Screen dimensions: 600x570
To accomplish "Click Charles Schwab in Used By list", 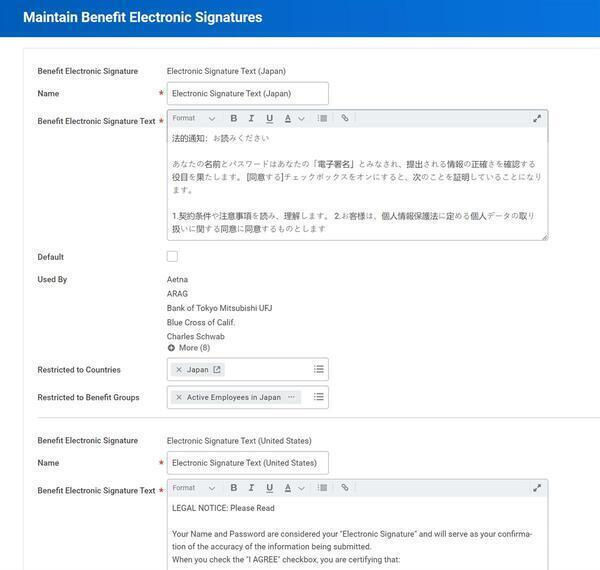I will 196,337.
